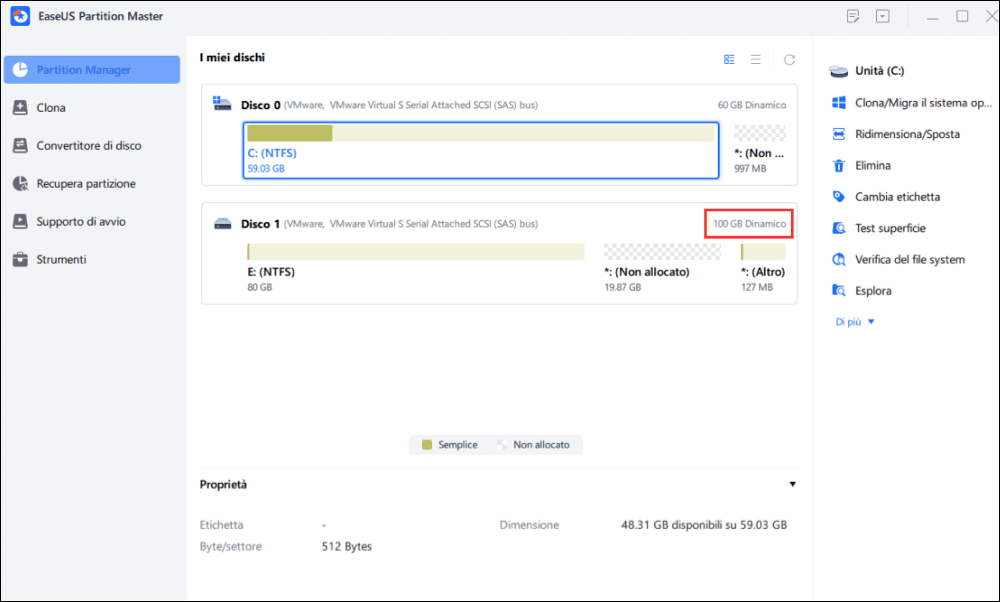Click the Unità (C:) panel heading
The width and height of the screenshot is (1000, 602).
coord(879,71)
